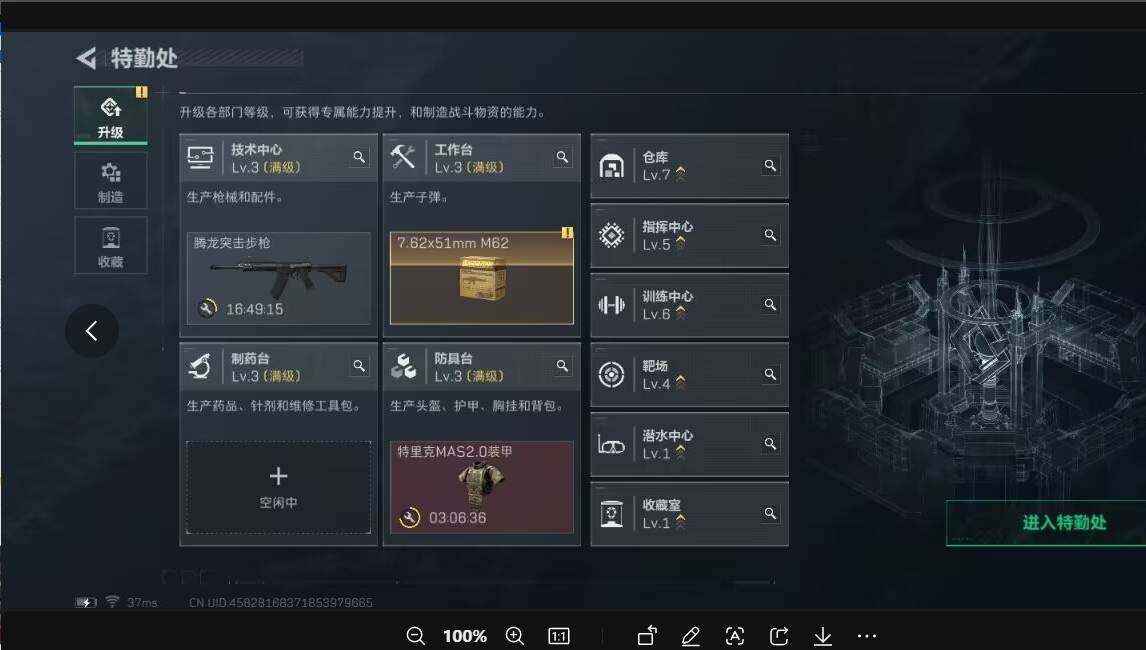1146x650 pixels.
Task: Download the image from viewer toolbar
Action: click(x=823, y=636)
